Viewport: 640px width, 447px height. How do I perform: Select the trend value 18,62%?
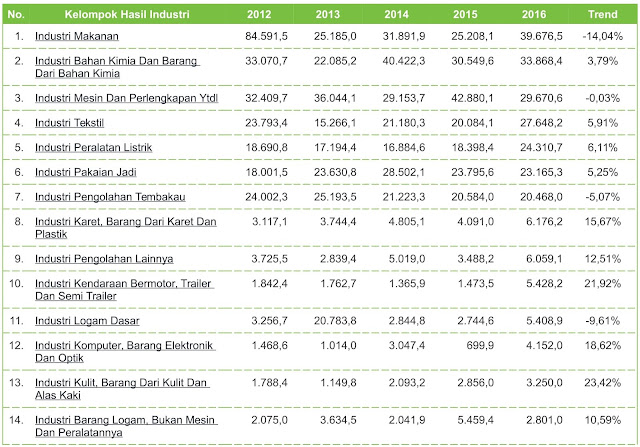click(x=602, y=345)
